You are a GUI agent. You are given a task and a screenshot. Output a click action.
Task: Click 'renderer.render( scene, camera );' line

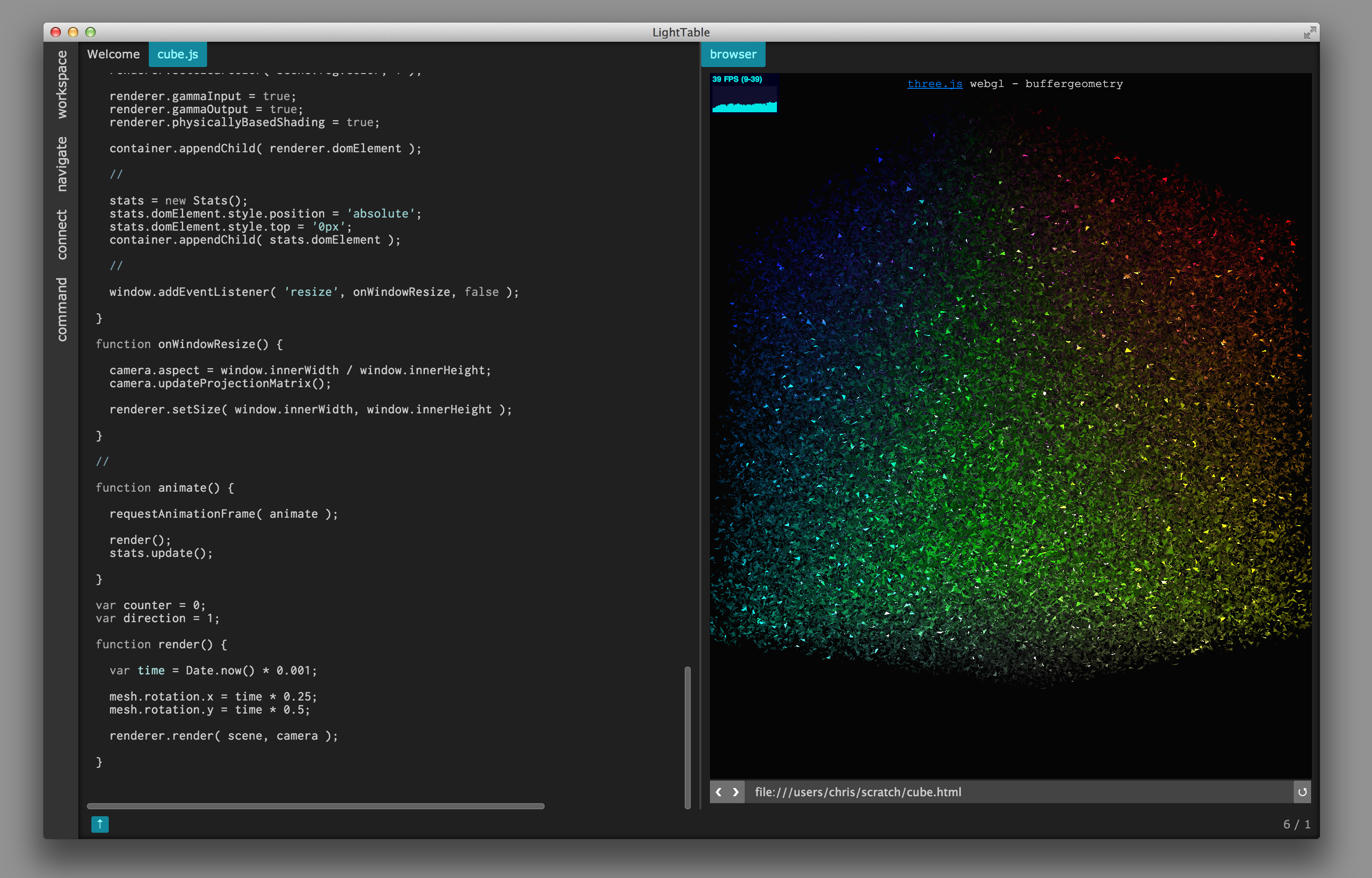pos(224,735)
